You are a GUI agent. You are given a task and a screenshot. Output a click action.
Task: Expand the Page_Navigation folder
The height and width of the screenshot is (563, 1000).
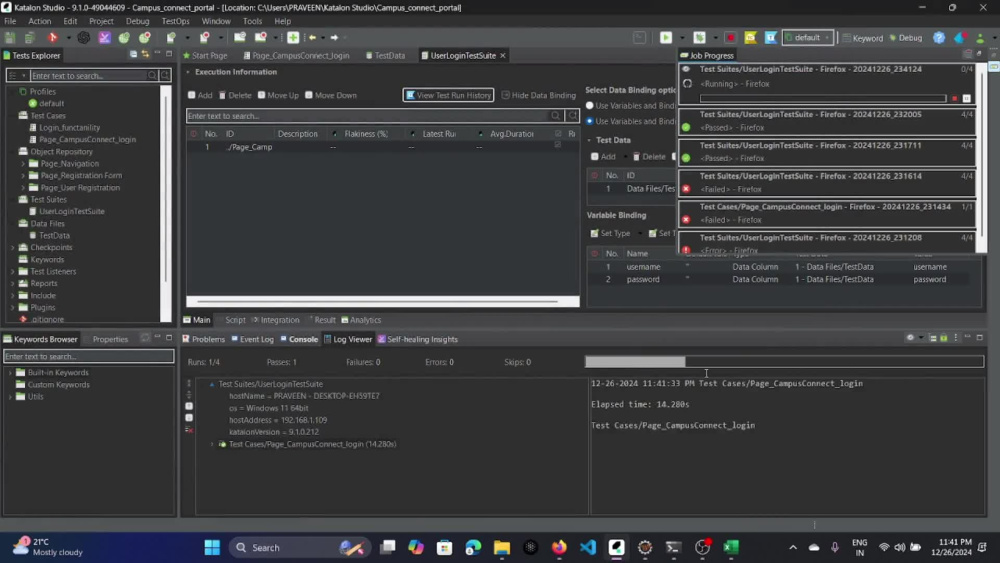tap(23, 164)
